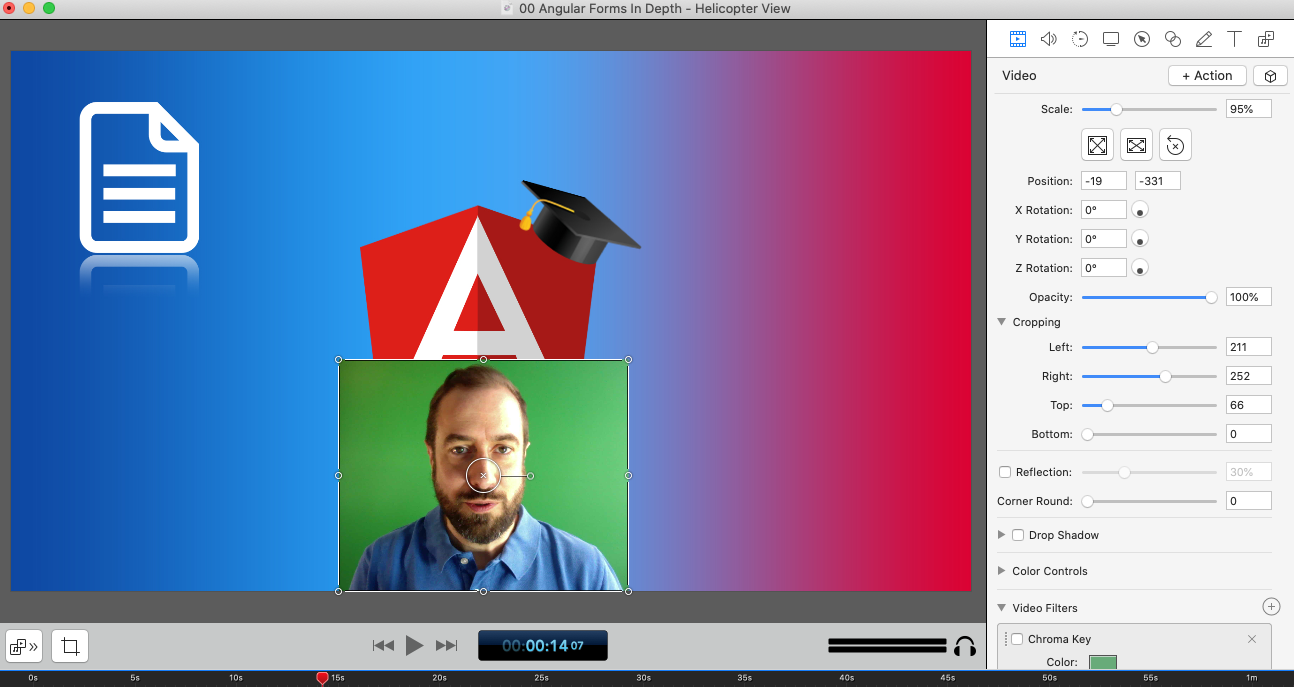
Task: Remove the Chroma Key filter
Action: (x=1252, y=639)
